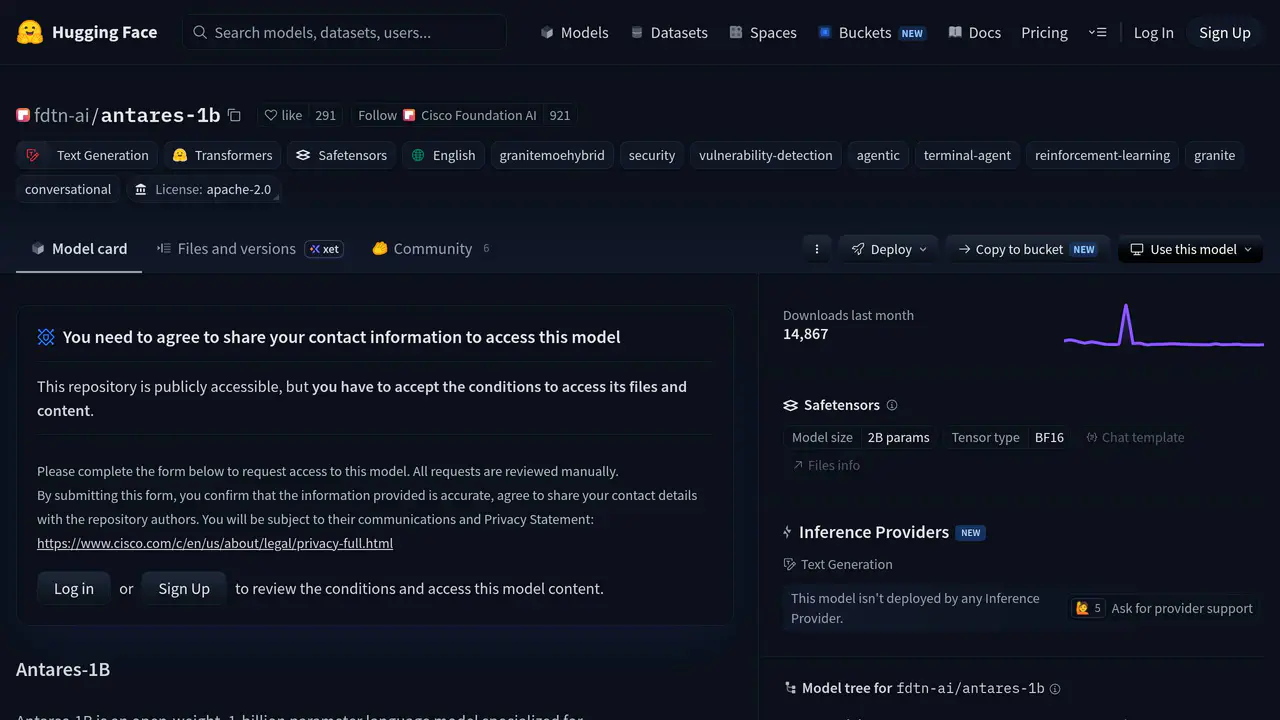Select the vulnerability-detection tag
The image size is (1280, 720).
766,155
